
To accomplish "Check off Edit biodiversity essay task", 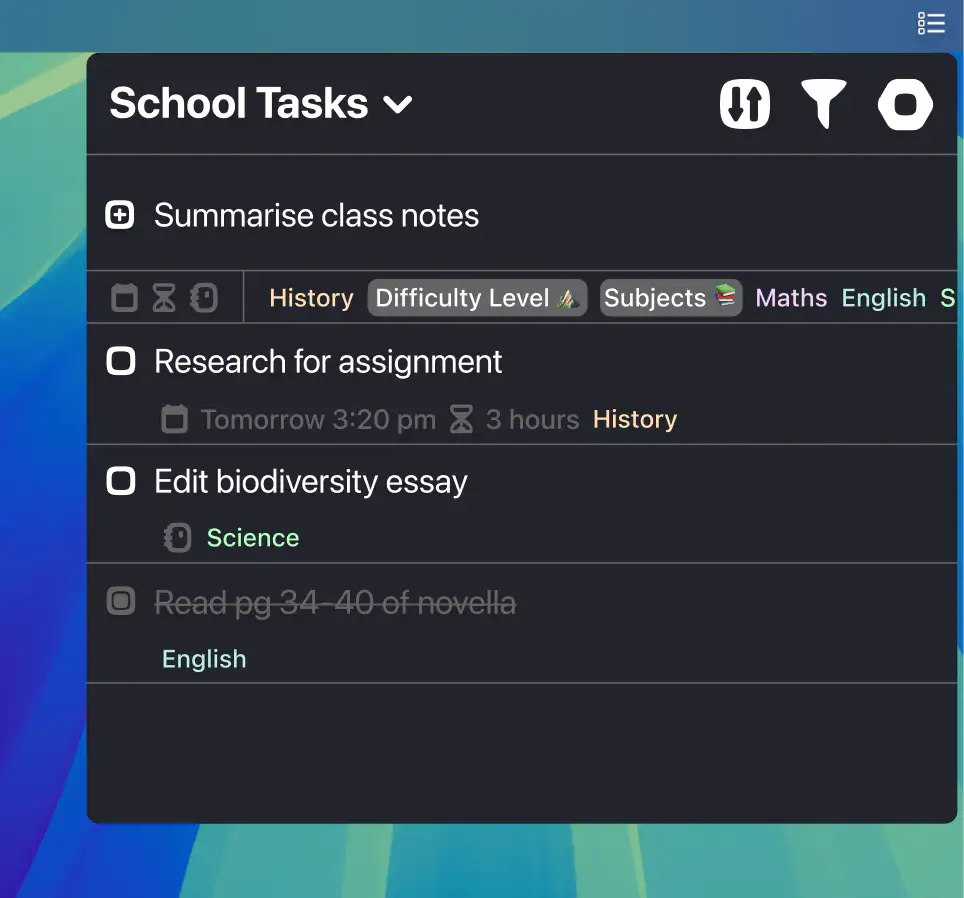I will point(120,481).
